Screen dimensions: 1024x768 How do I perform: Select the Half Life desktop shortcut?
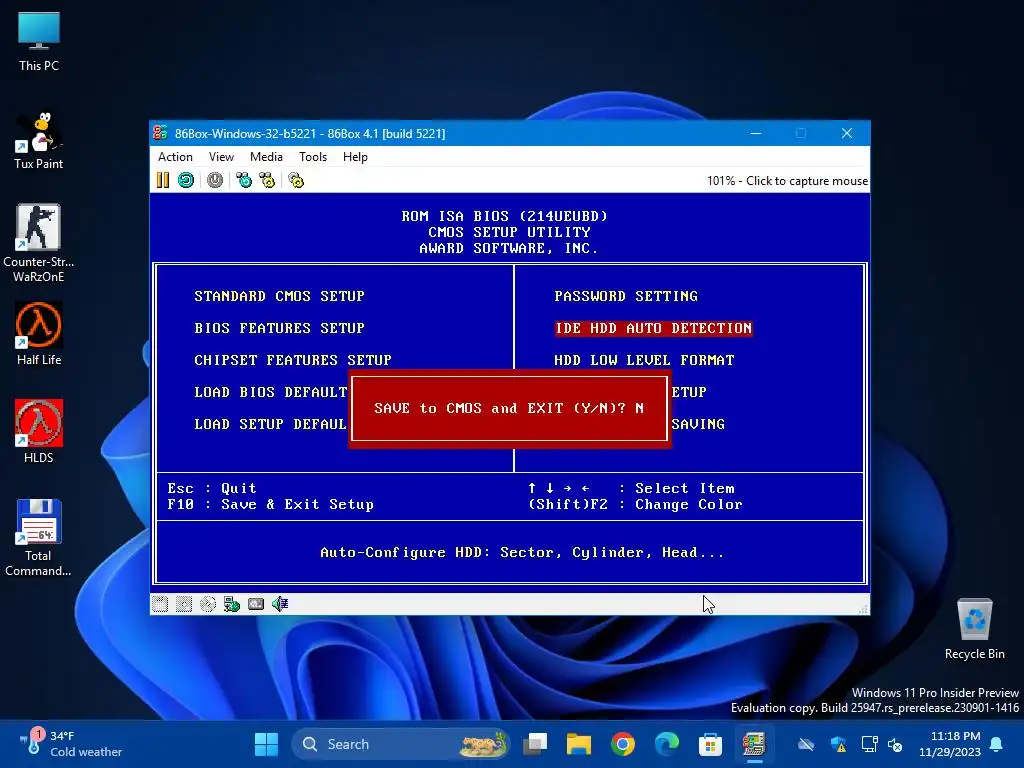click(39, 334)
